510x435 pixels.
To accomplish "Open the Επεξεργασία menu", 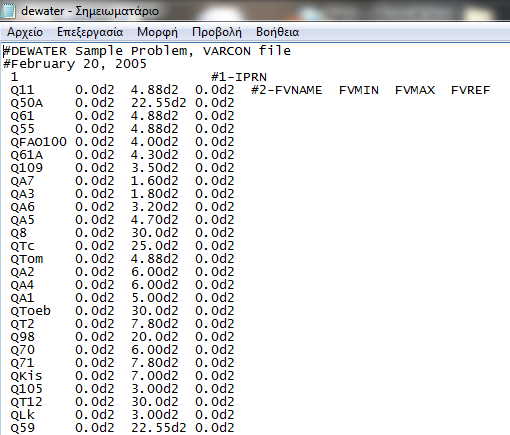I will point(90,32).
